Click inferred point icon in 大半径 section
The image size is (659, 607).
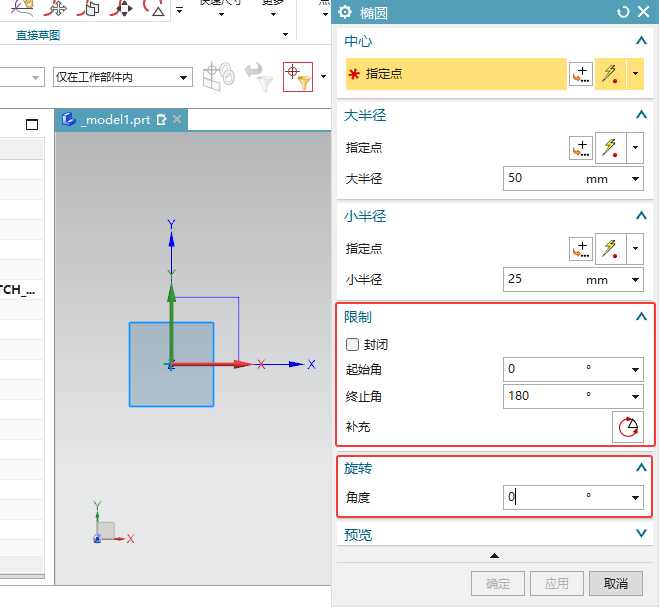point(610,148)
